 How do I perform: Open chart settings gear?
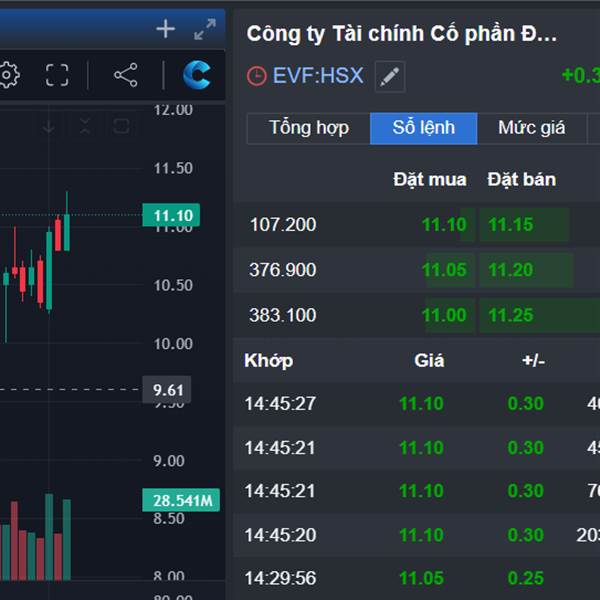tap(9, 74)
